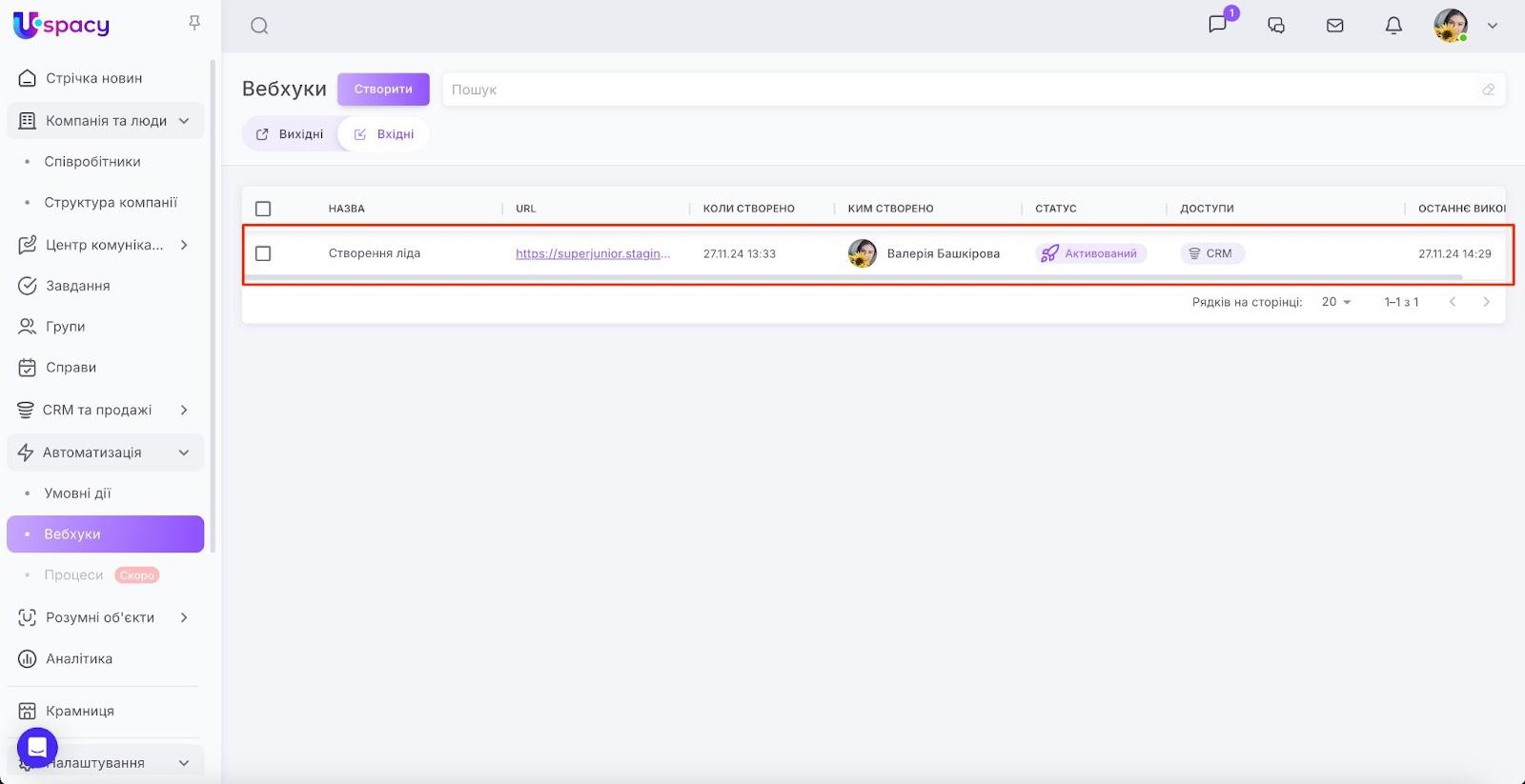Switch to the Вхідні tab

click(x=384, y=134)
